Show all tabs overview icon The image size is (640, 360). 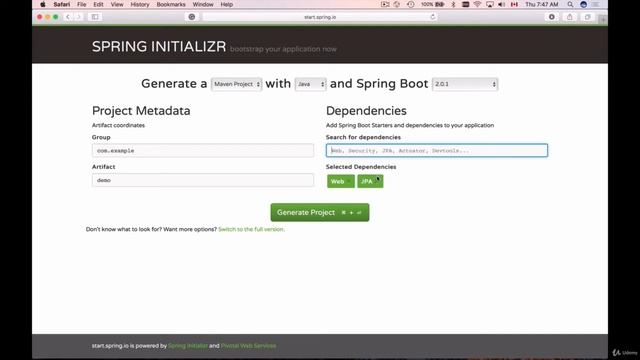point(588,17)
